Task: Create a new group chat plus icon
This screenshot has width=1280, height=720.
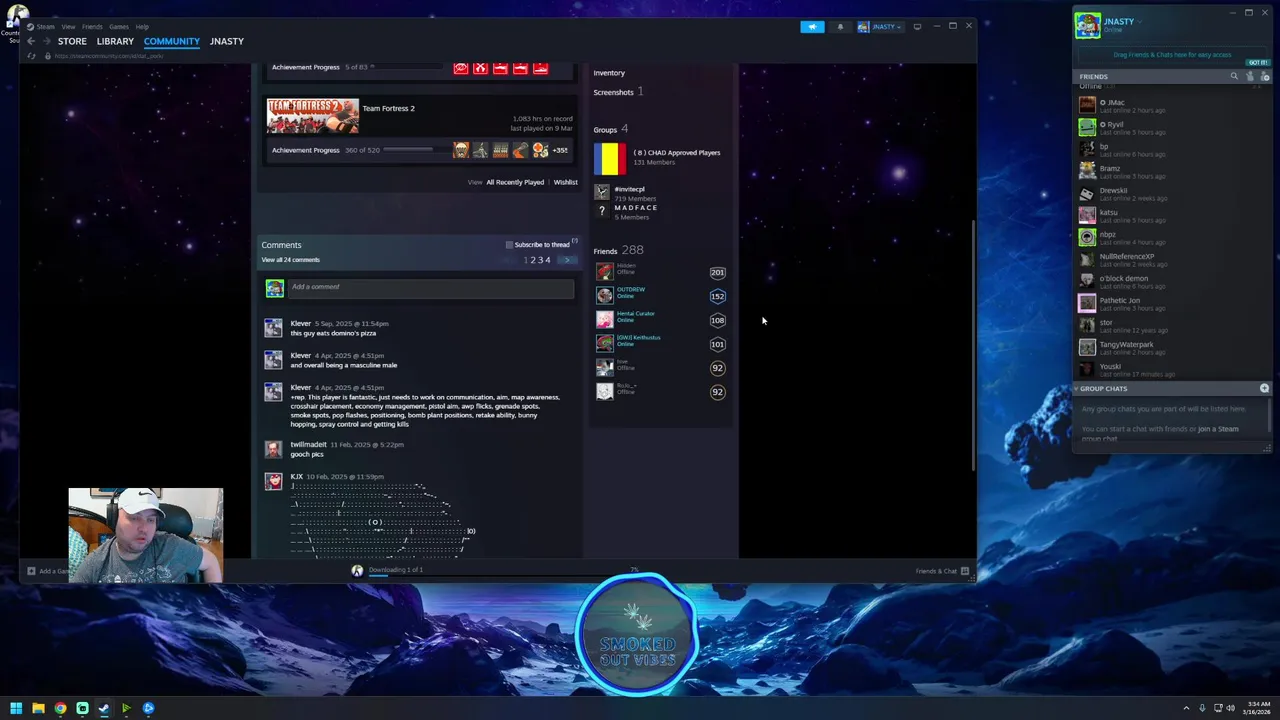Action: pyautogui.click(x=1264, y=389)
